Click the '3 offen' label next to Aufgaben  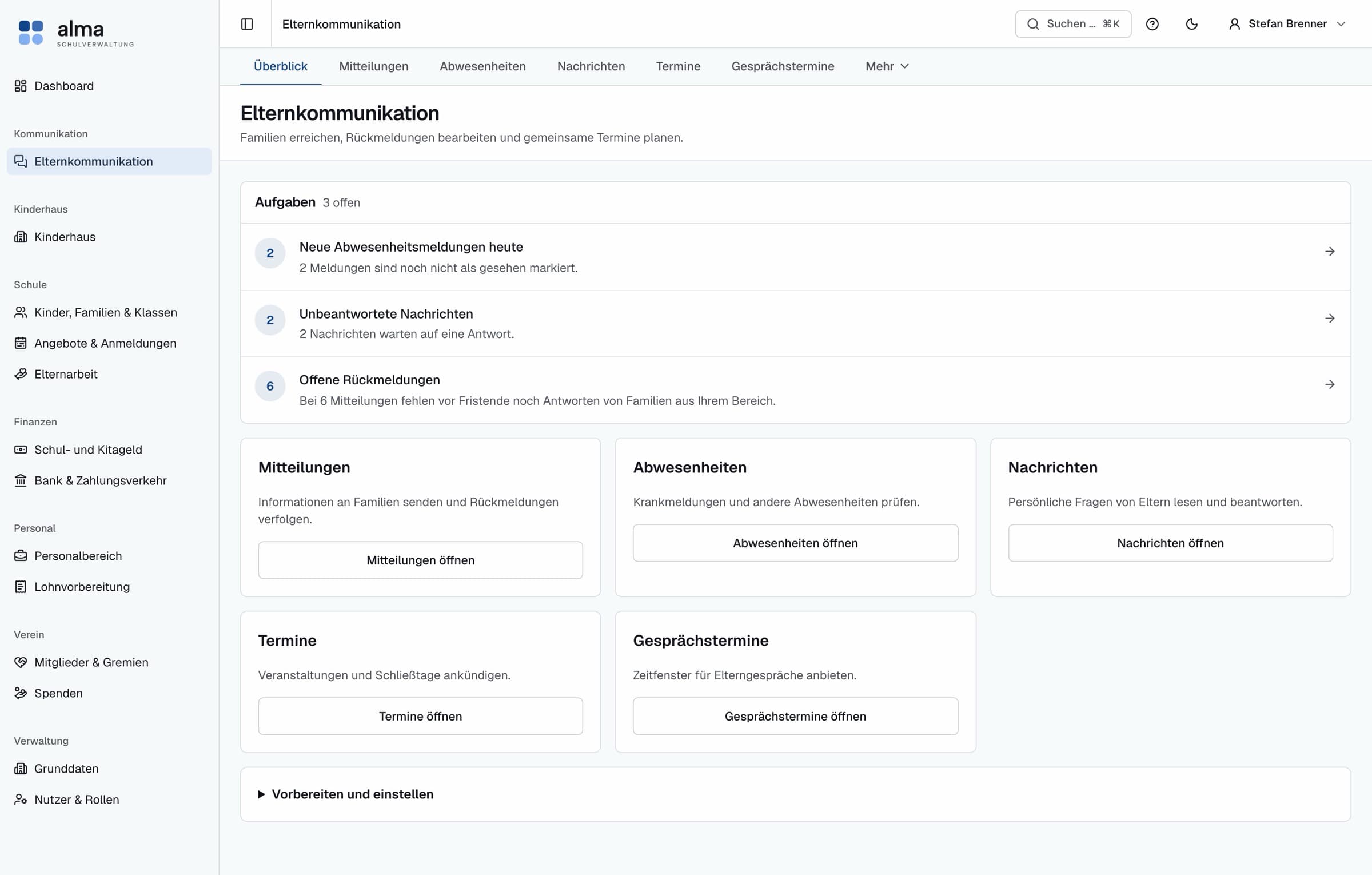point(341,202)
